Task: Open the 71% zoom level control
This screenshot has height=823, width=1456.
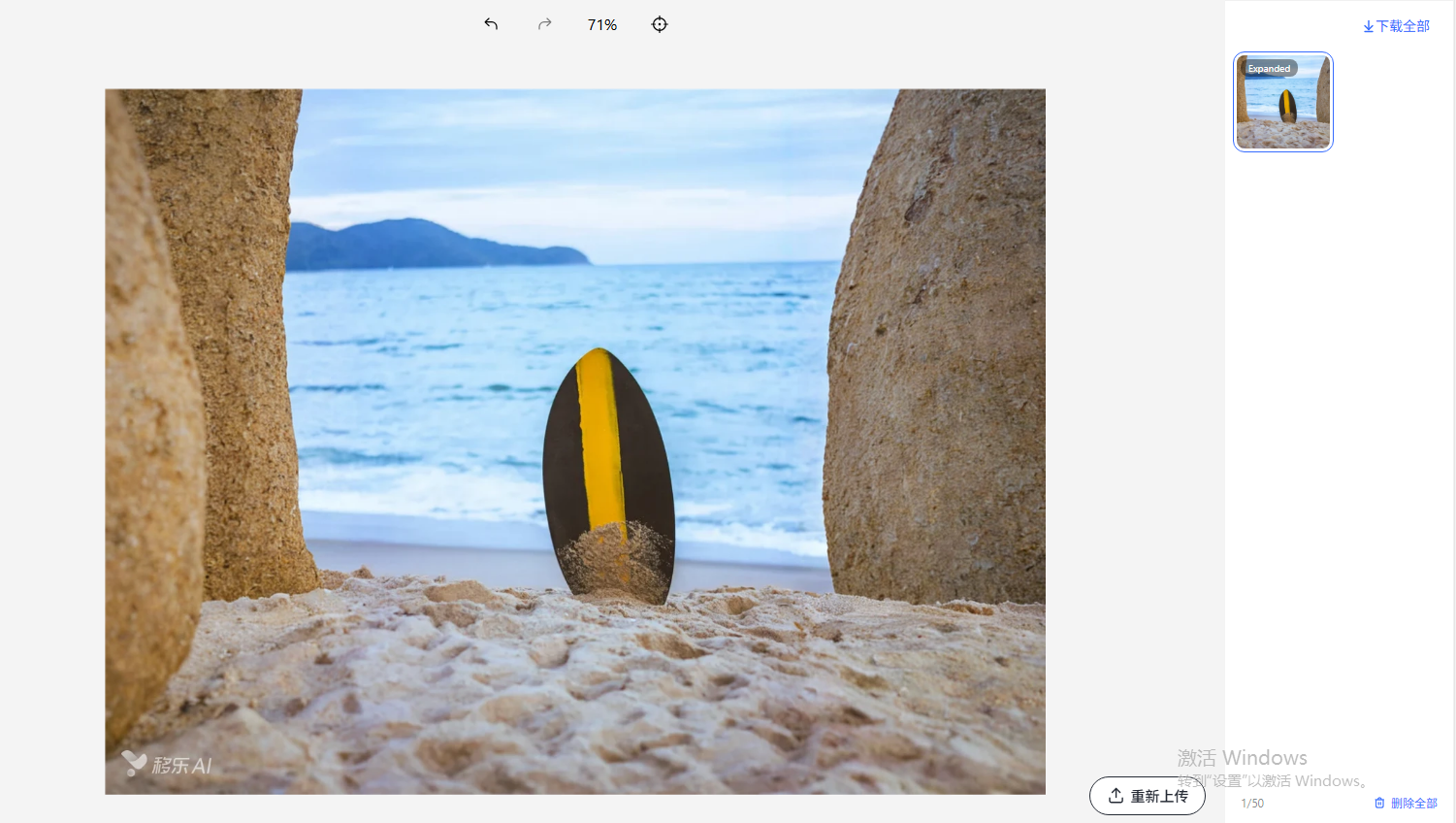Action: [601, 24]
